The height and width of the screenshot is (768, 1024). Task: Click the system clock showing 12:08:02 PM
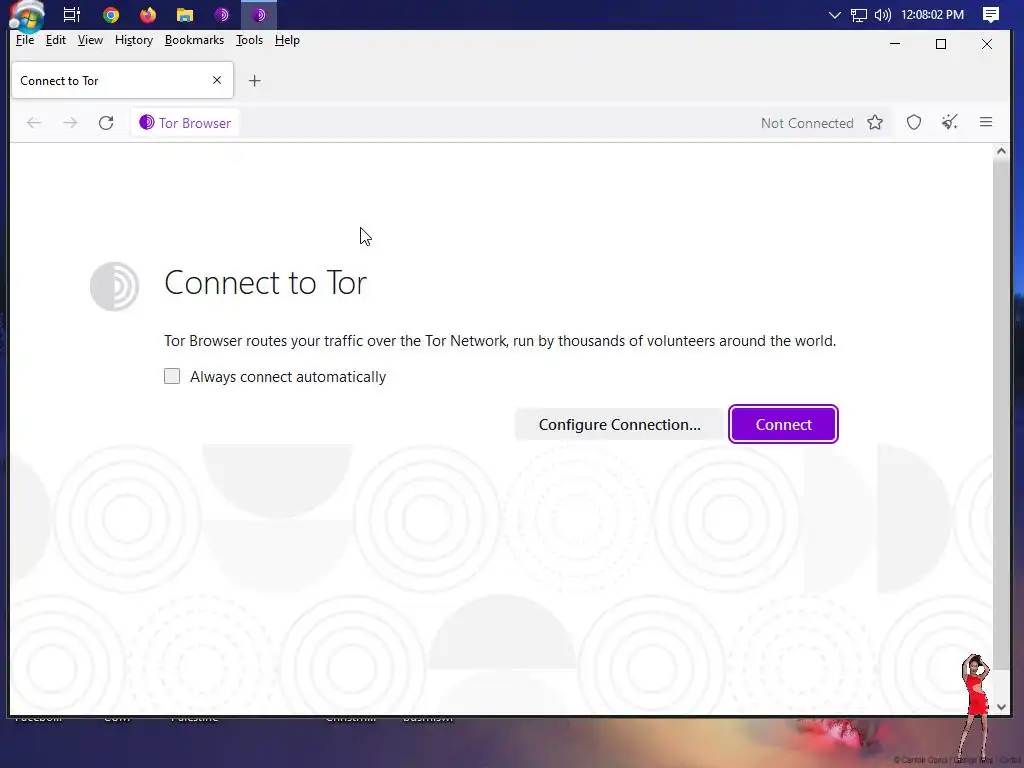[932, 14]
